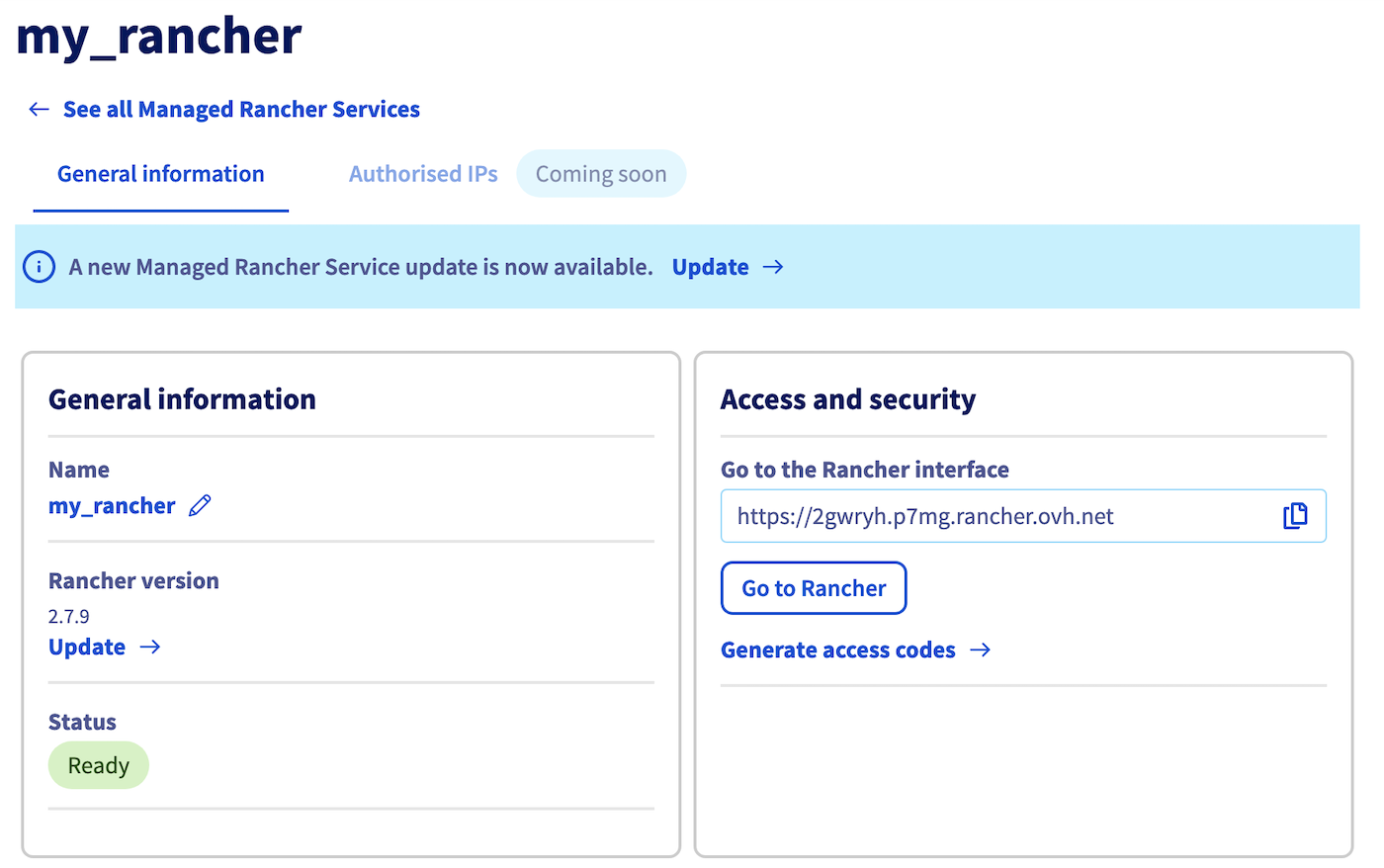Click the pencil icon to rename my_rancher
The height and width of the screenshot is (868, 1384).
200,505
